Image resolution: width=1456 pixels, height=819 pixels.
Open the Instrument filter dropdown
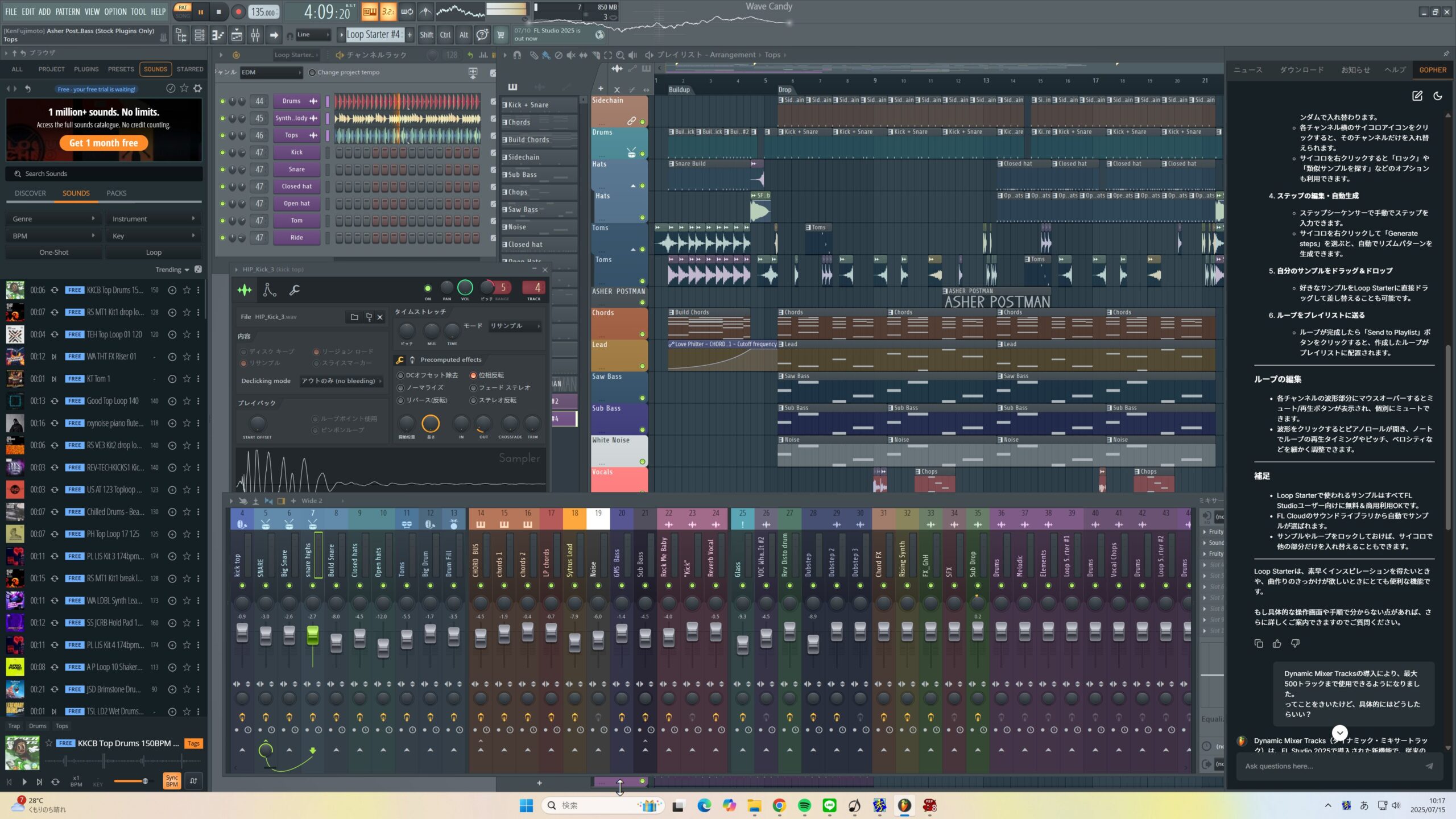[154, 219]
